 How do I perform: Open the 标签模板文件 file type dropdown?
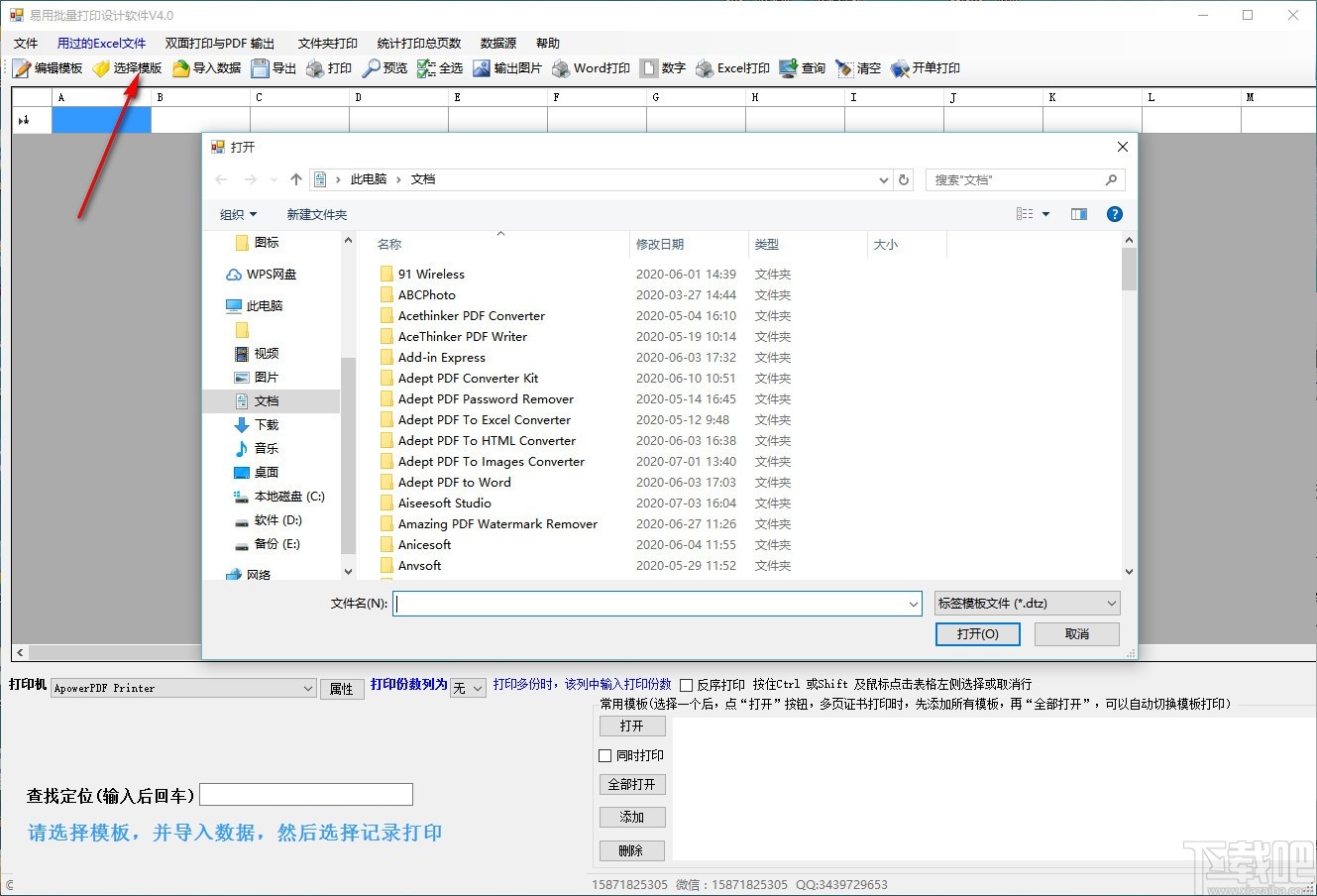(x=1026, y=603)
